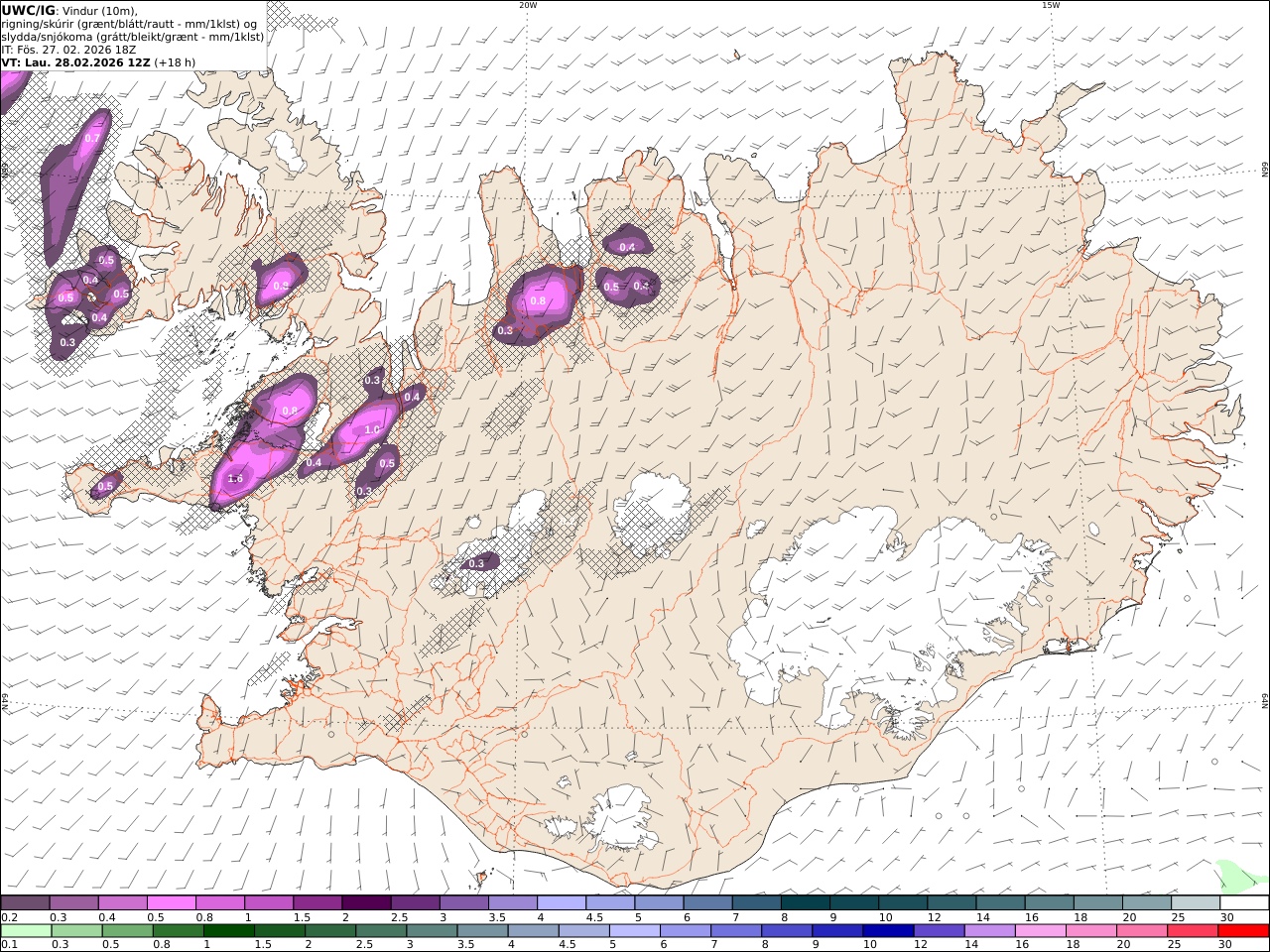Pick the bottom legend swatch between 20 and 25
This screenshot has width=1270, height=952.
click(1142, 931)
